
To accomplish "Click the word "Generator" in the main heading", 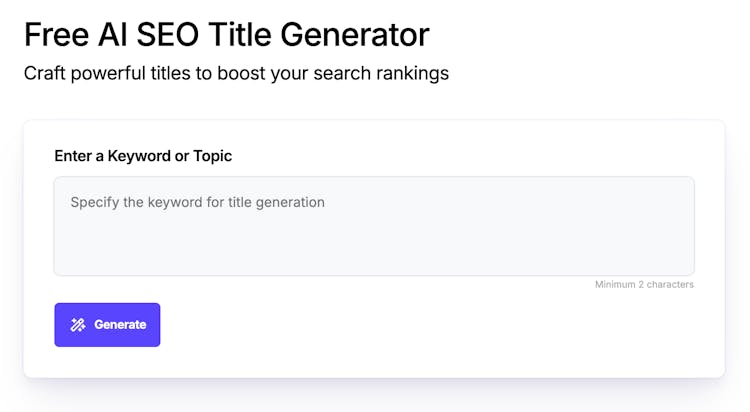I will pyautogui.click(x=354, y=35).
